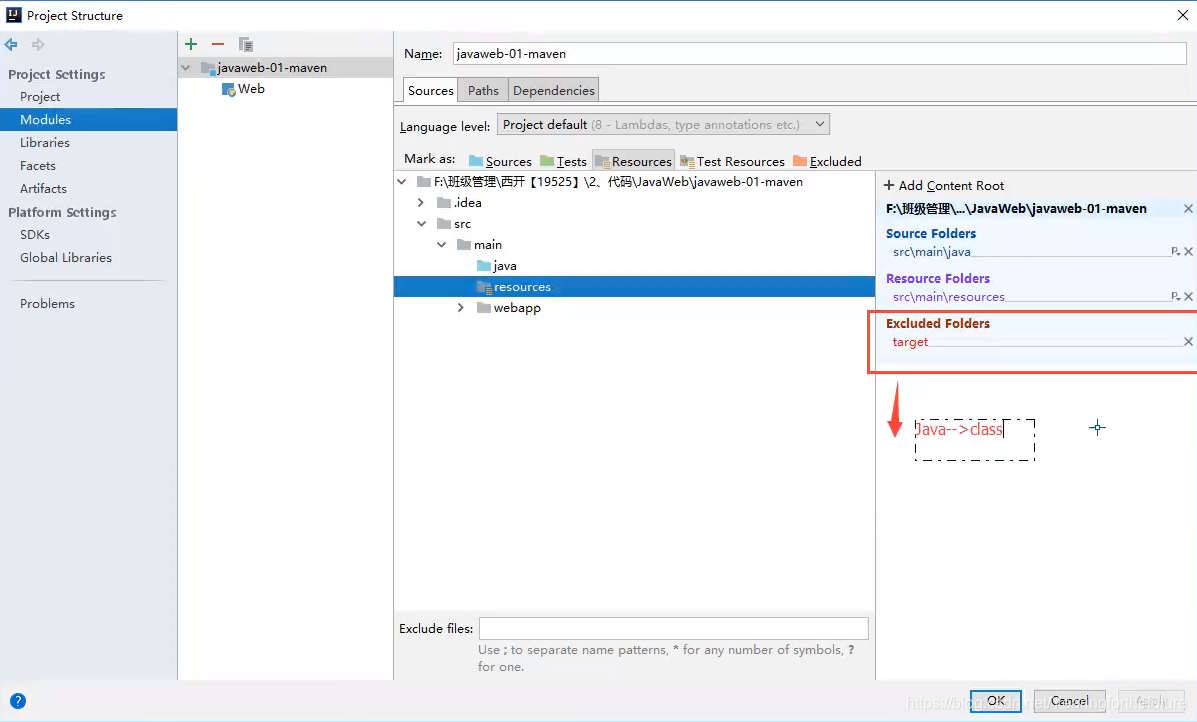The height and width of the screenshot is (722, 1197).
Task: Open Global Libraries settings
Action: pos(66,257)
